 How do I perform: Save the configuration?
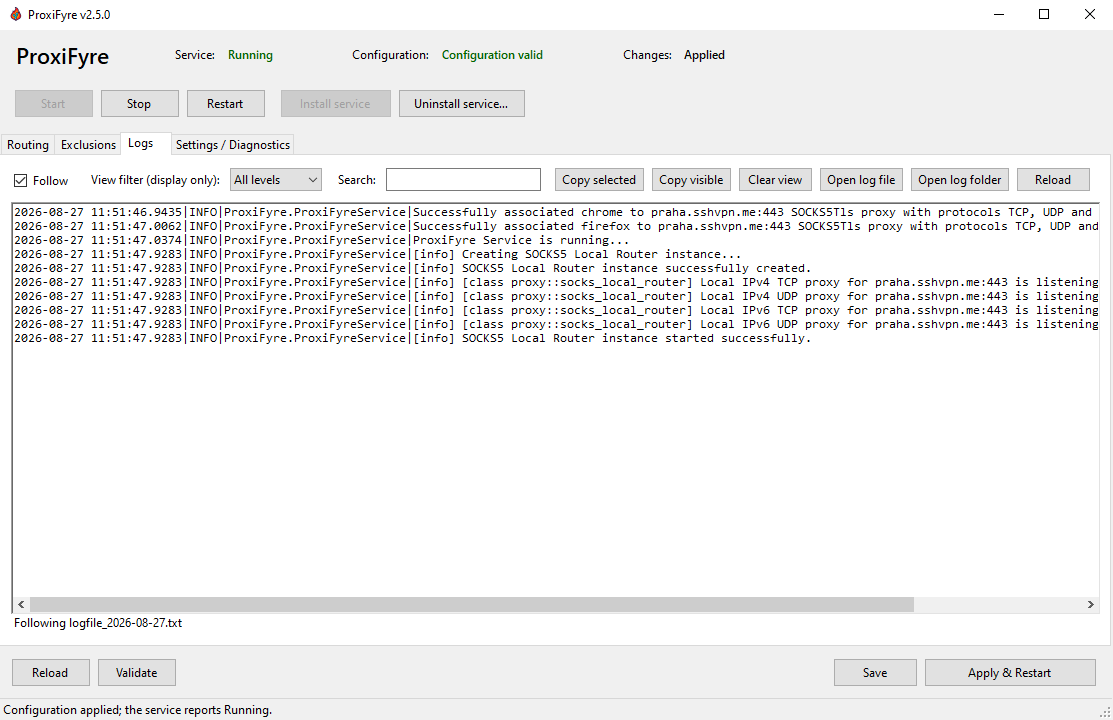[874, 672]
